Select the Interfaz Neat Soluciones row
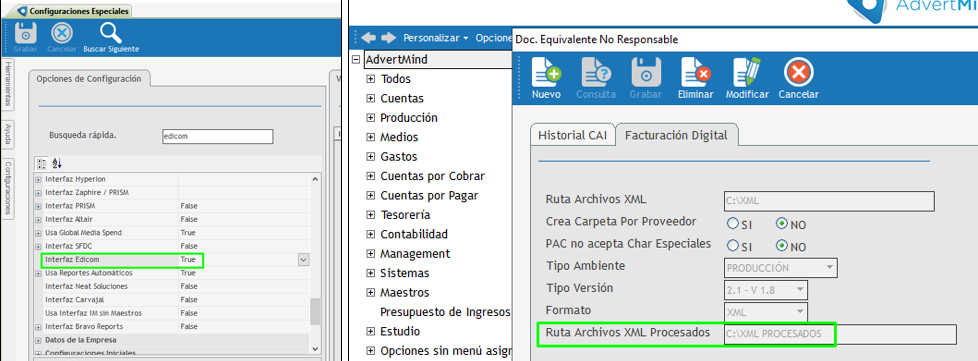 (172, 287)
